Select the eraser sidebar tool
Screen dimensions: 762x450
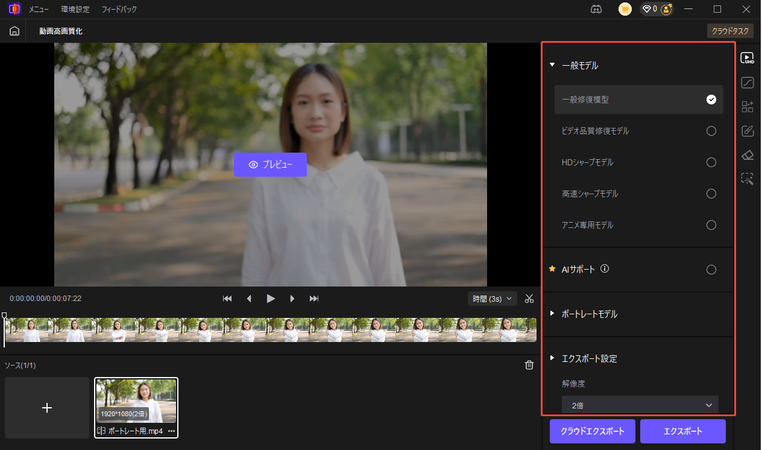[747, 155]
